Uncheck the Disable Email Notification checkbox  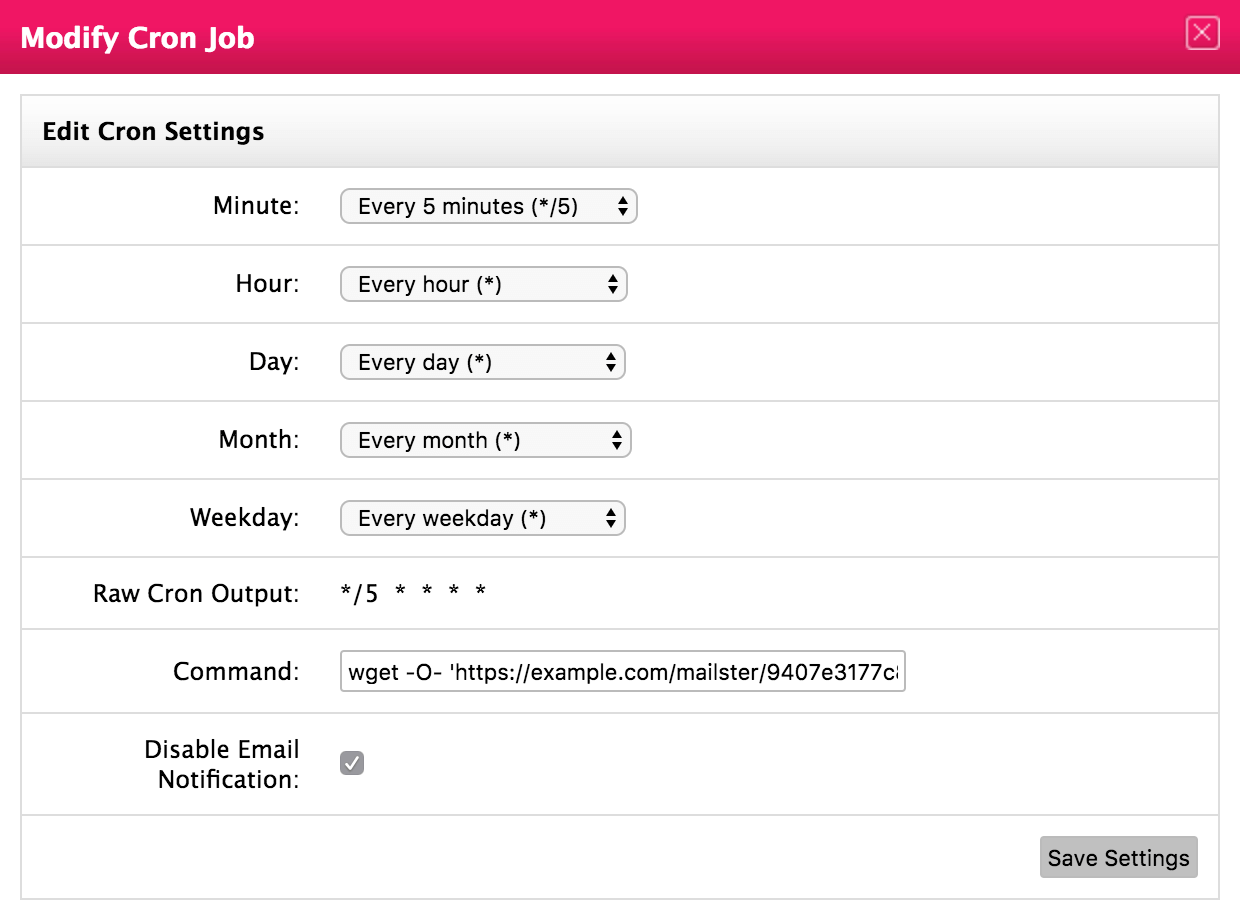(352, 763)
